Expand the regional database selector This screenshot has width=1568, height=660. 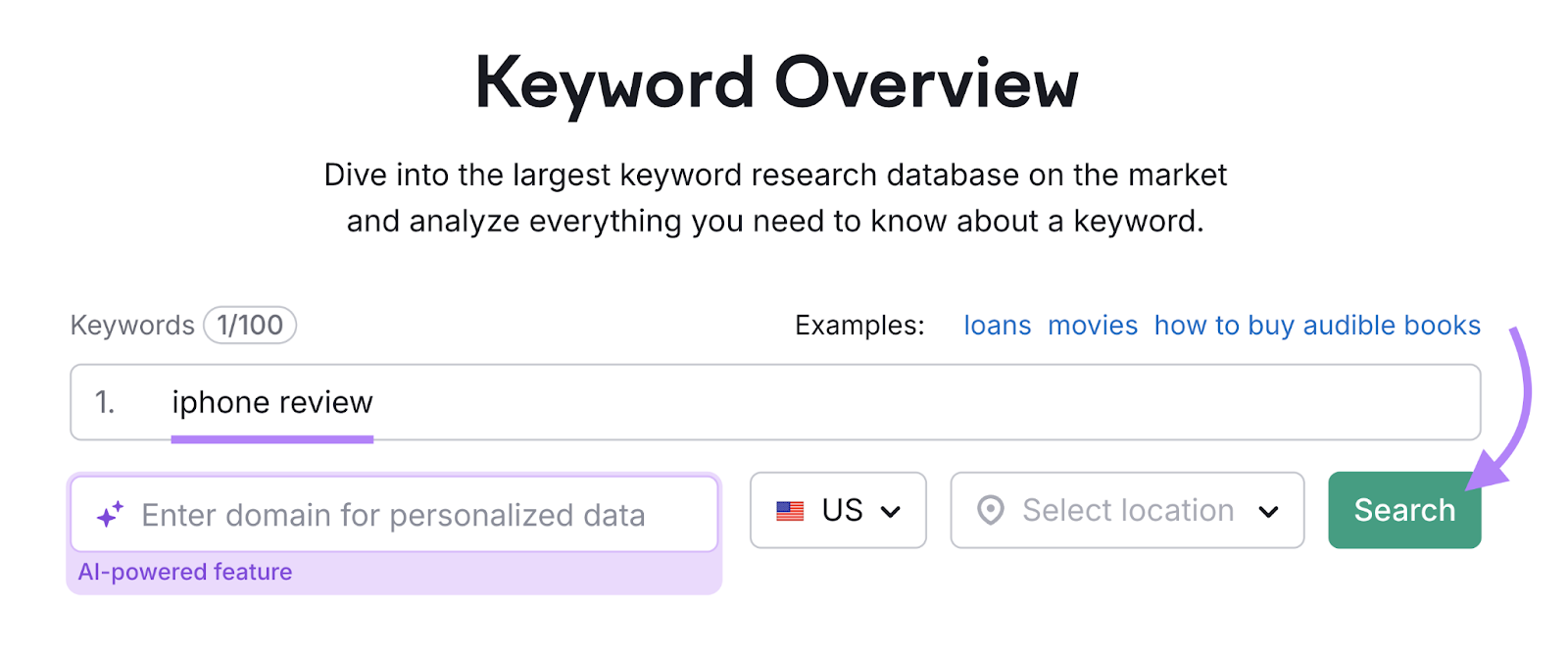(838, 510)
